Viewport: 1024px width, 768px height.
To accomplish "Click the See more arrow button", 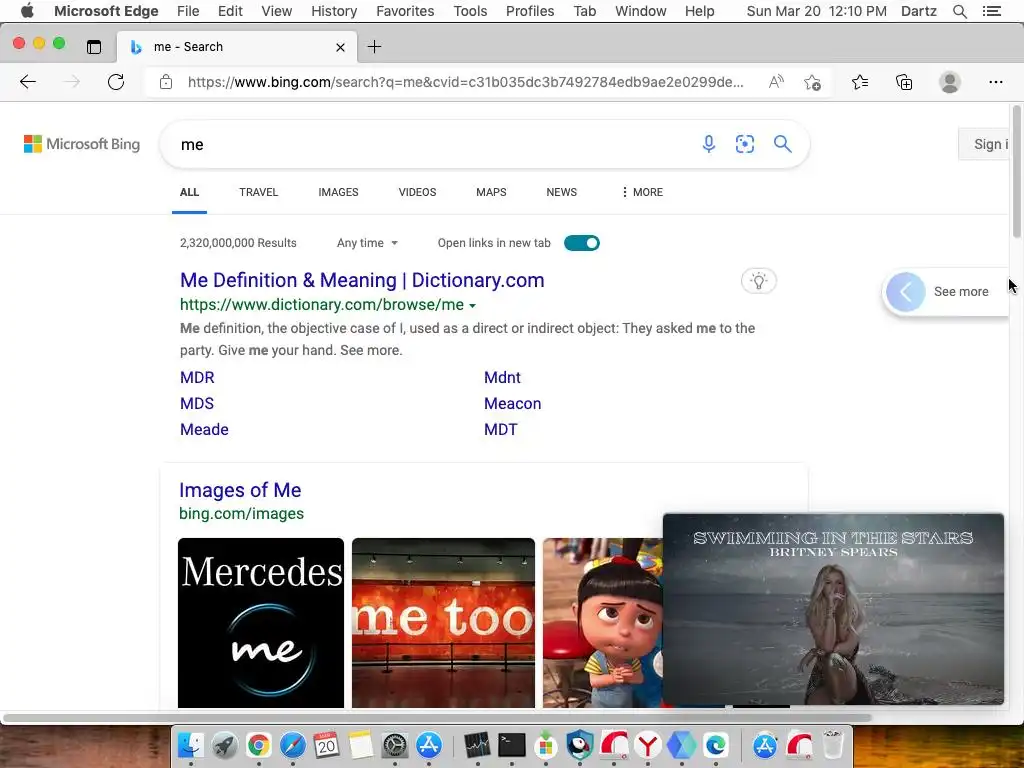I will pyautogui.click(x=906, y=291).
